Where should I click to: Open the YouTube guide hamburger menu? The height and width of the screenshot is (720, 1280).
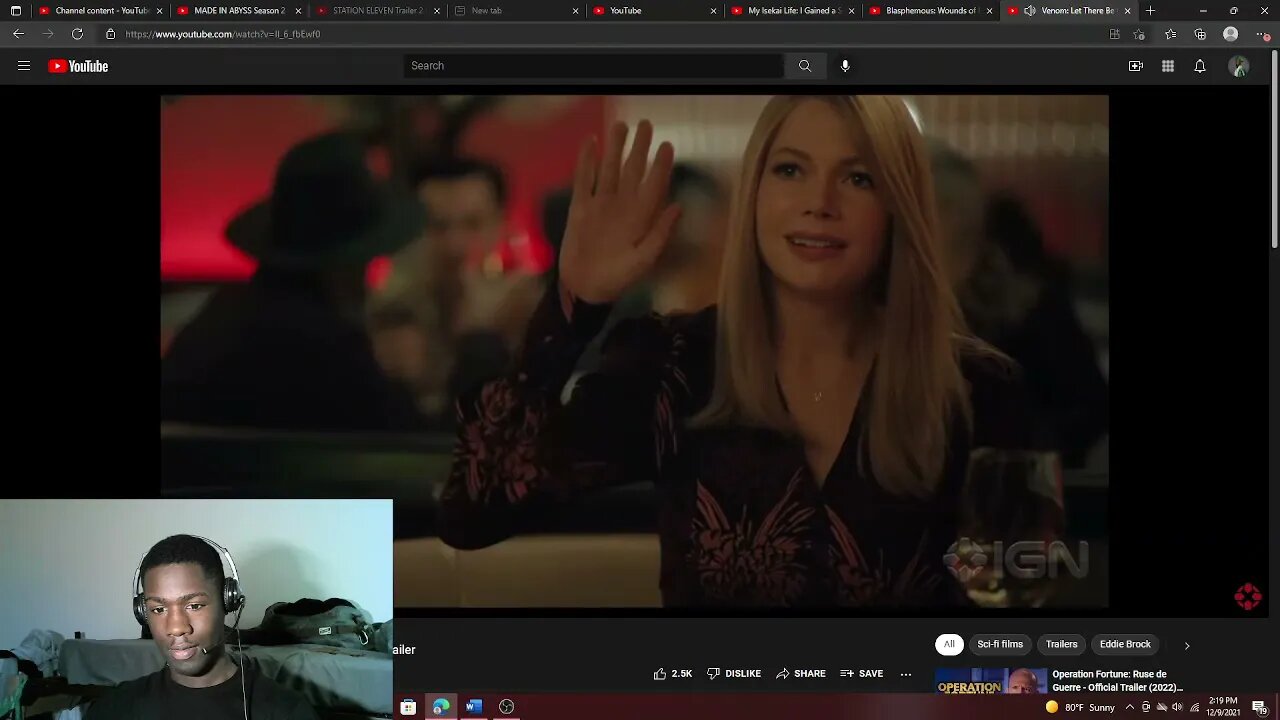click(24, 66)
